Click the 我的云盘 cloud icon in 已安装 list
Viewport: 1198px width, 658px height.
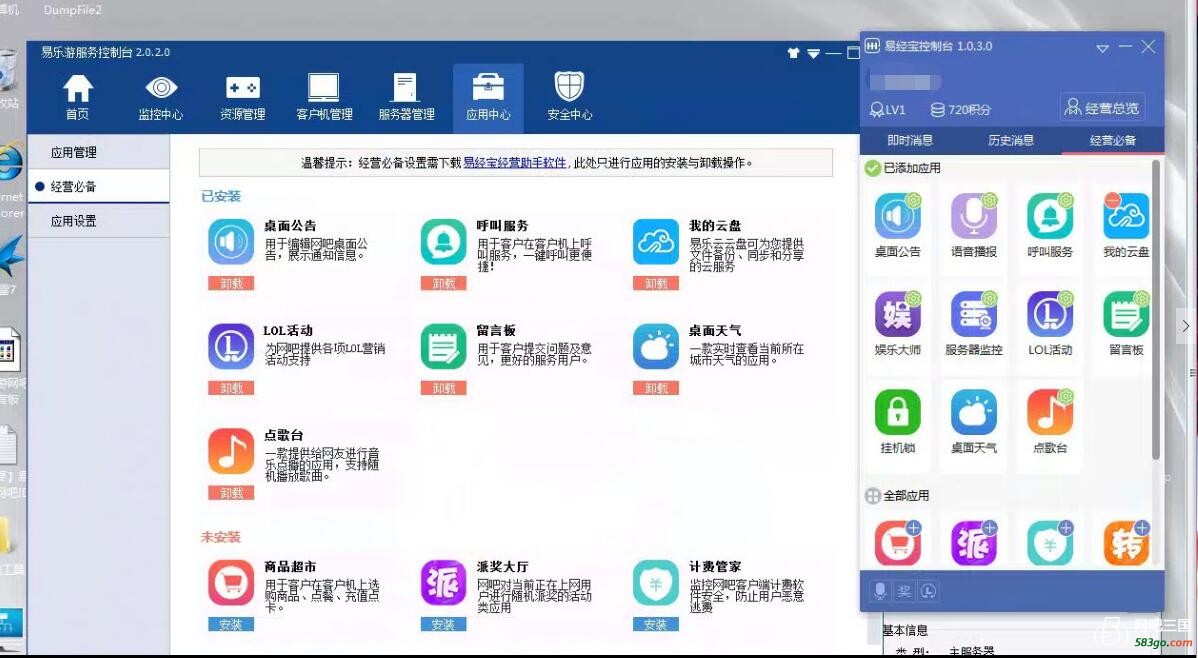[656, 242]
